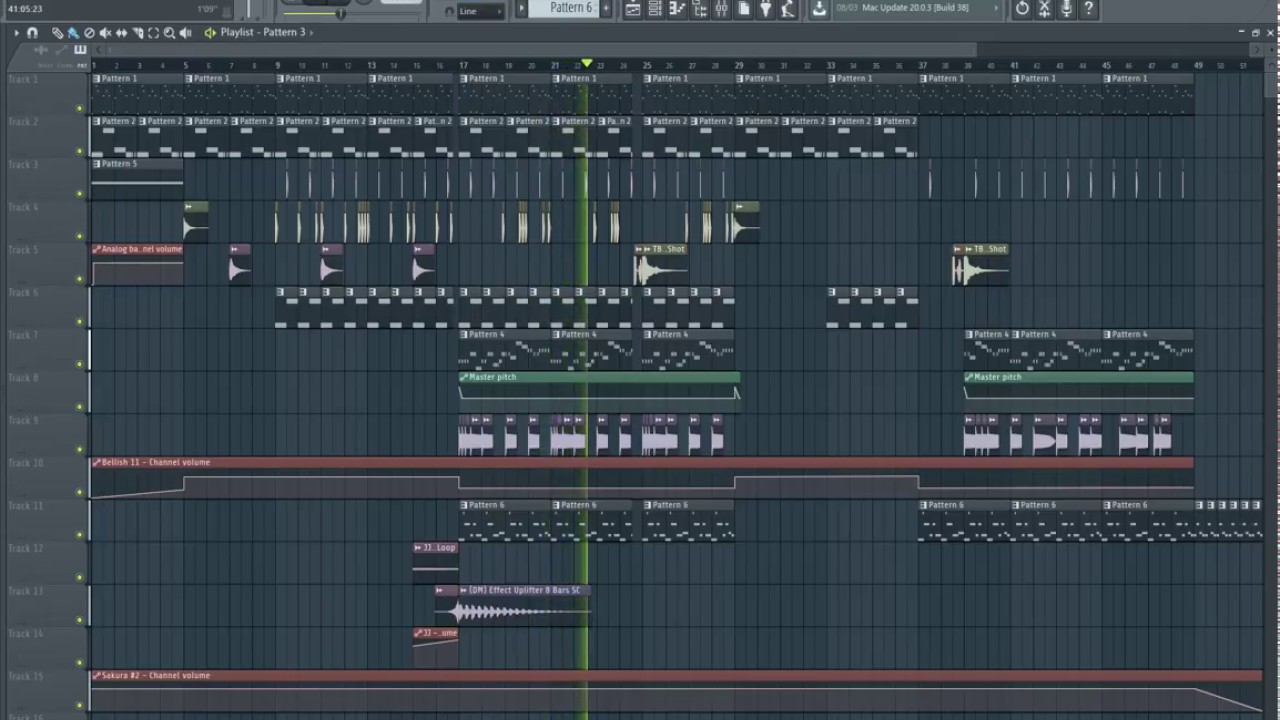
Task: Click the green playhead marker on timeline
Action: (x=587, y=64)
